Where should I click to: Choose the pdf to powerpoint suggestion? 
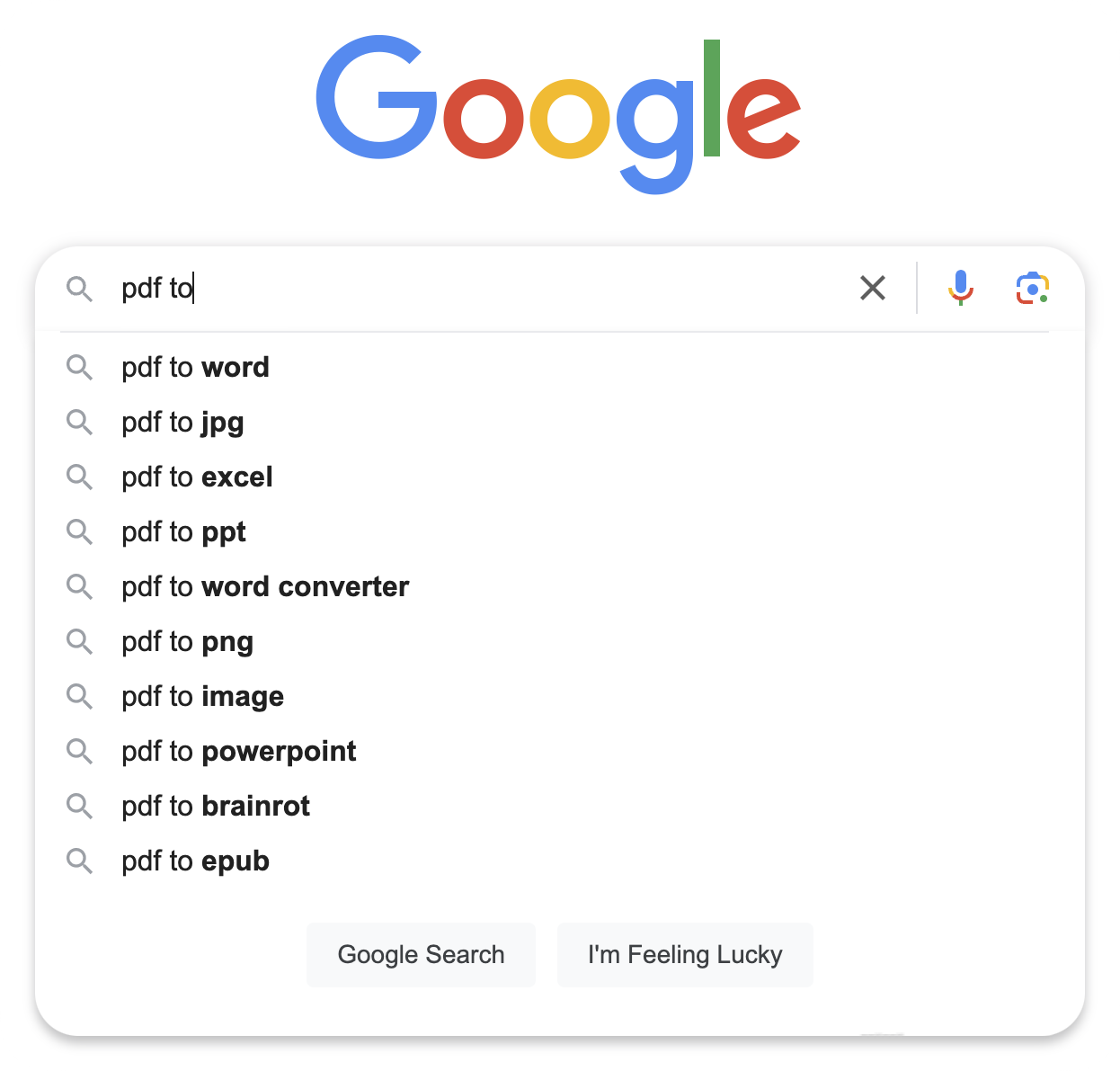pos(239,751)
